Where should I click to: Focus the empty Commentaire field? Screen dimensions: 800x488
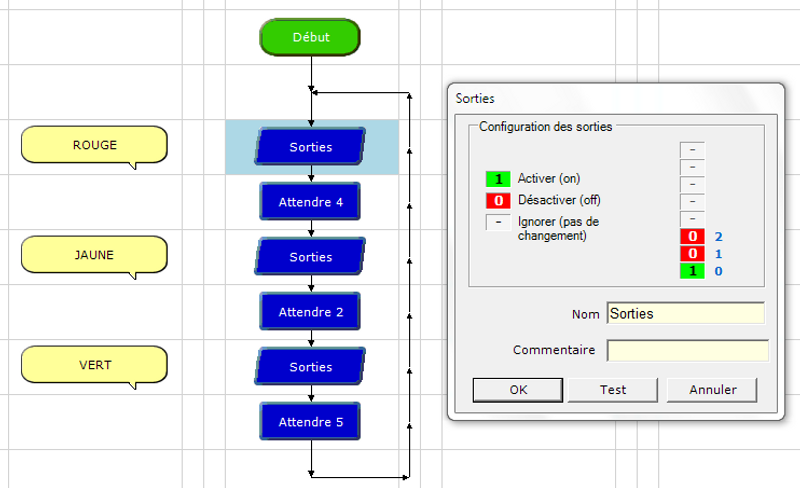(687, 351)
